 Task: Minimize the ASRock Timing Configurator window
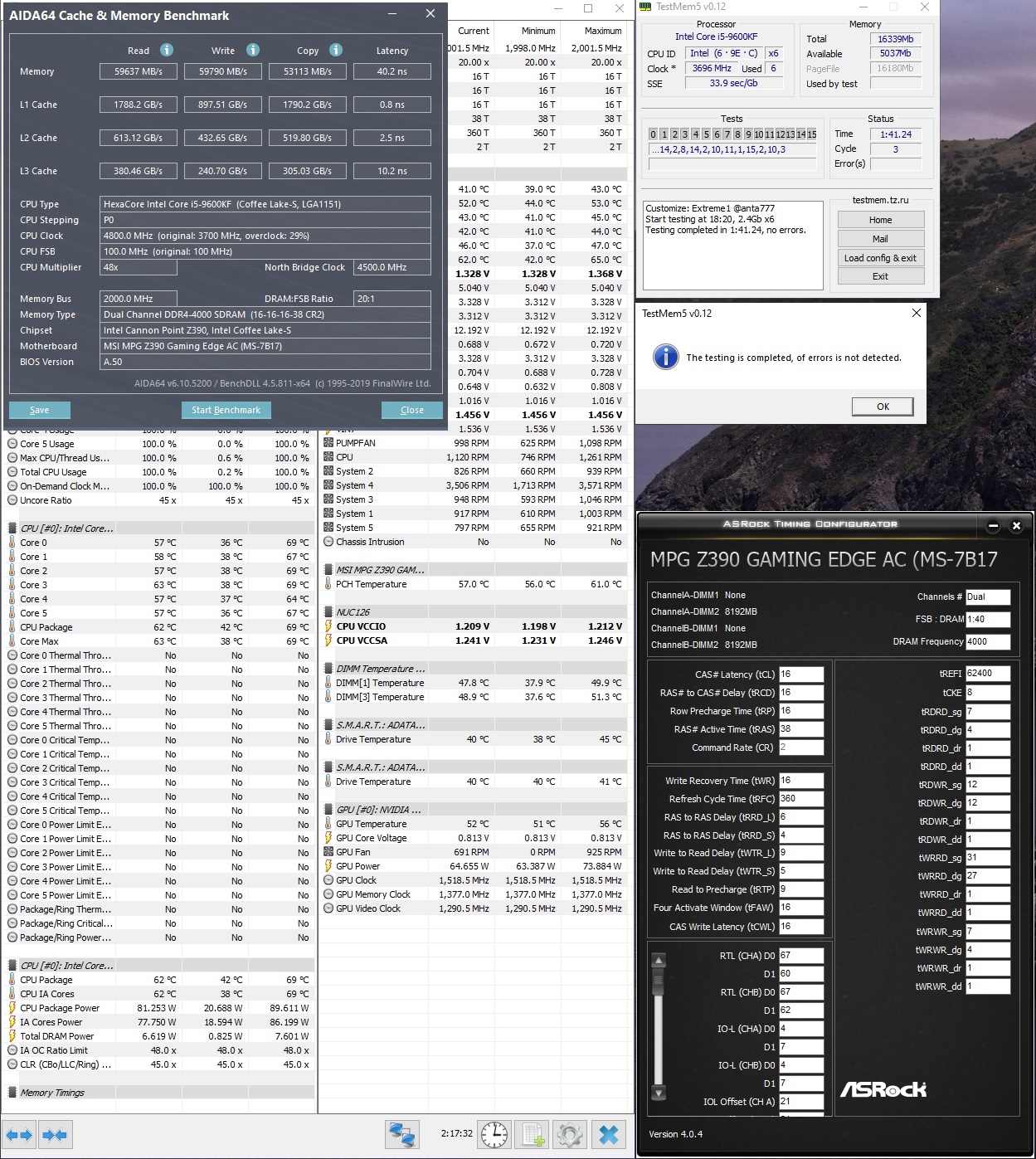[993, 525]
